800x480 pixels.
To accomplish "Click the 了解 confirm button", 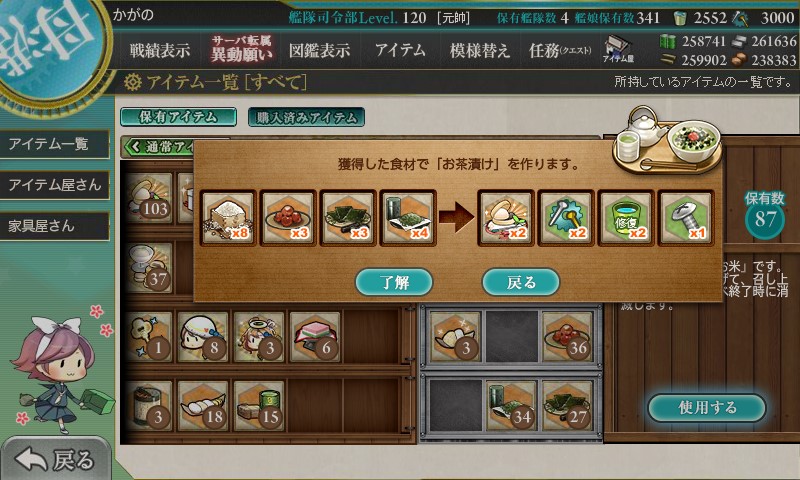I will [394, 282].
